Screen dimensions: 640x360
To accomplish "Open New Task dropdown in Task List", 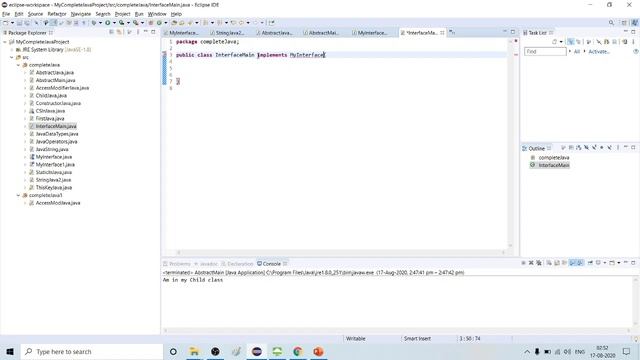I will click(x=561, y=42).
